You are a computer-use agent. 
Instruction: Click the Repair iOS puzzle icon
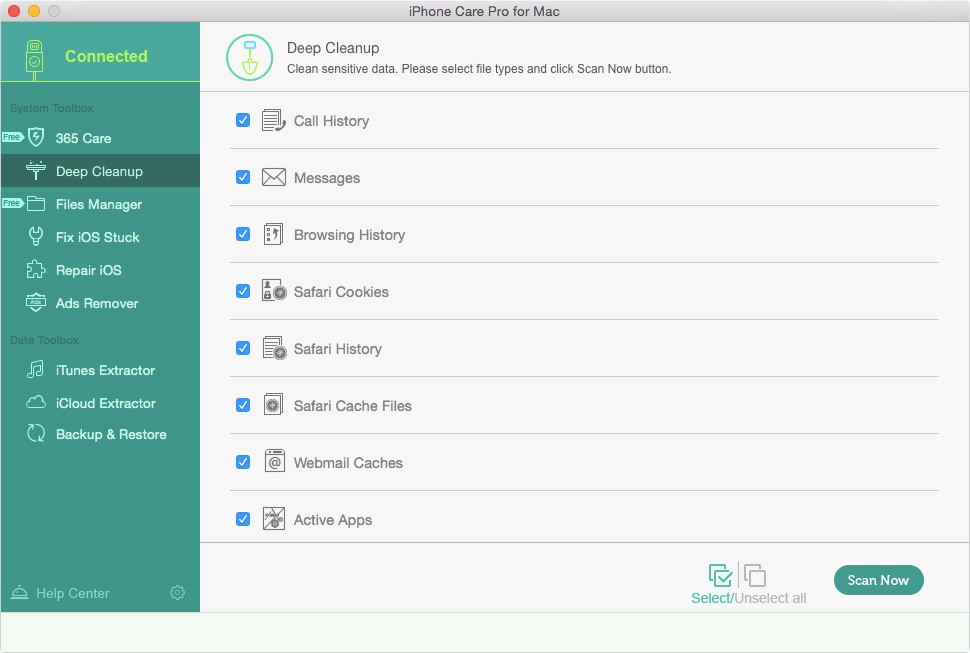pos(36,269)
